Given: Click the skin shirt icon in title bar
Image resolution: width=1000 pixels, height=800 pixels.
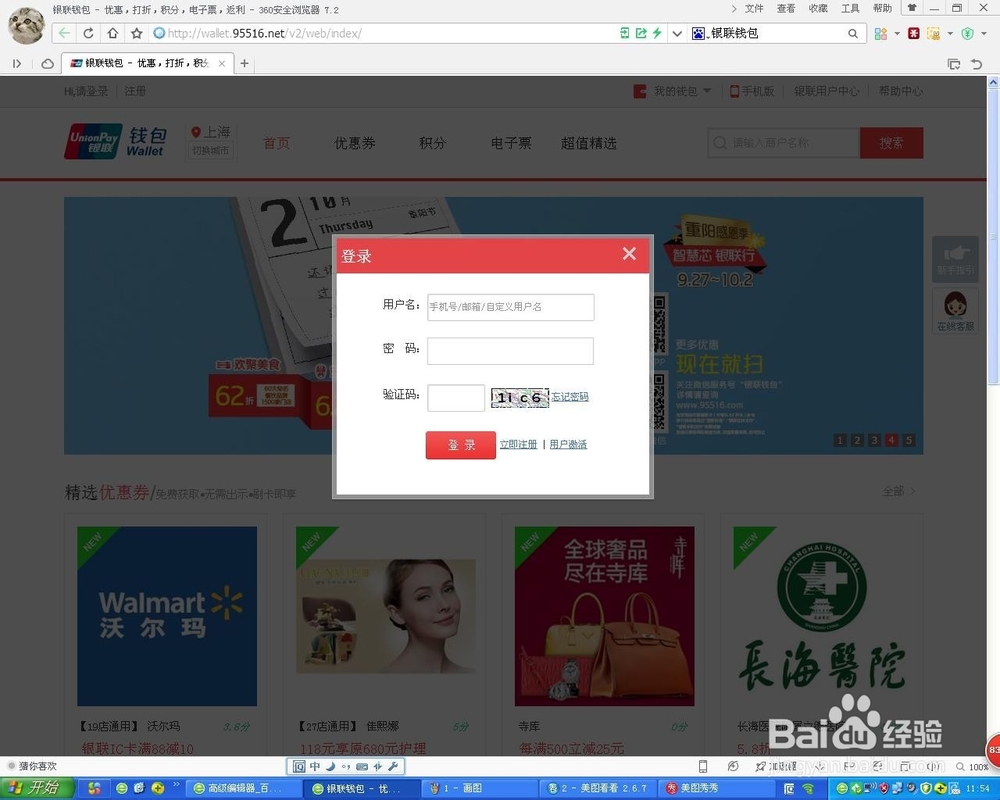Looking at the screenshot, I should (912, 8).
